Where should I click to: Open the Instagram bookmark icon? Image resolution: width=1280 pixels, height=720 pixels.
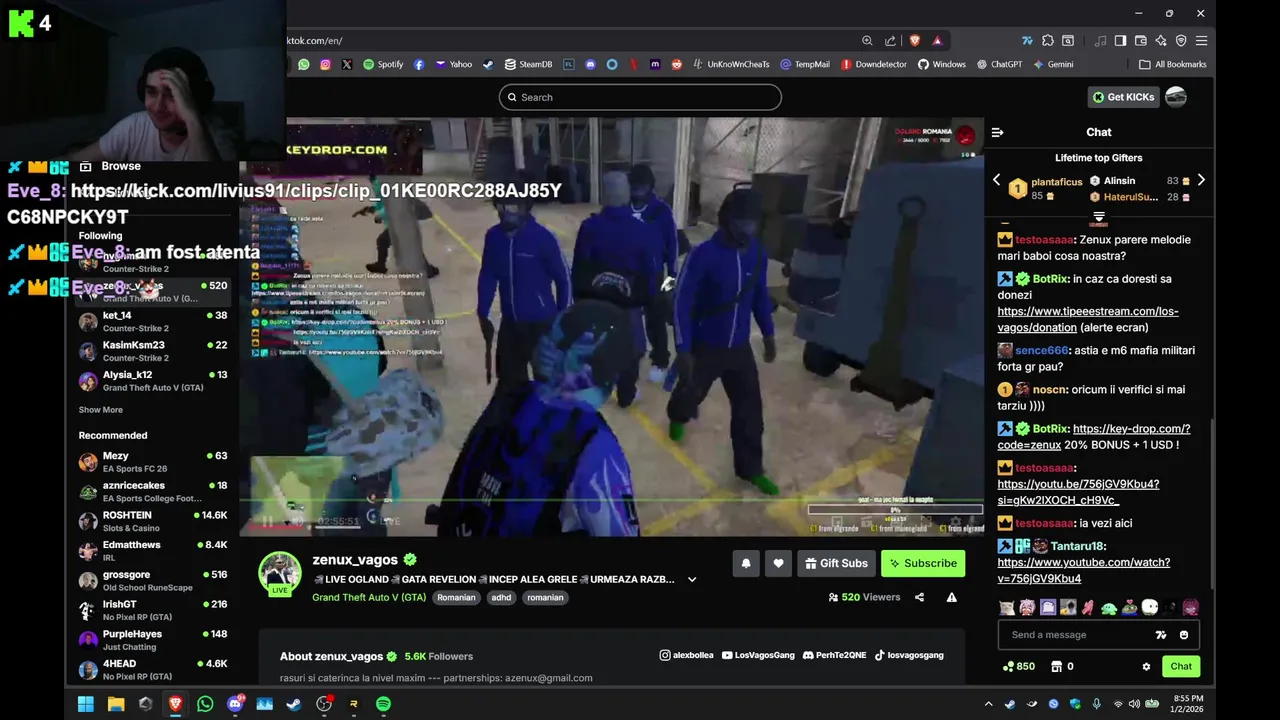coord(325,64)
